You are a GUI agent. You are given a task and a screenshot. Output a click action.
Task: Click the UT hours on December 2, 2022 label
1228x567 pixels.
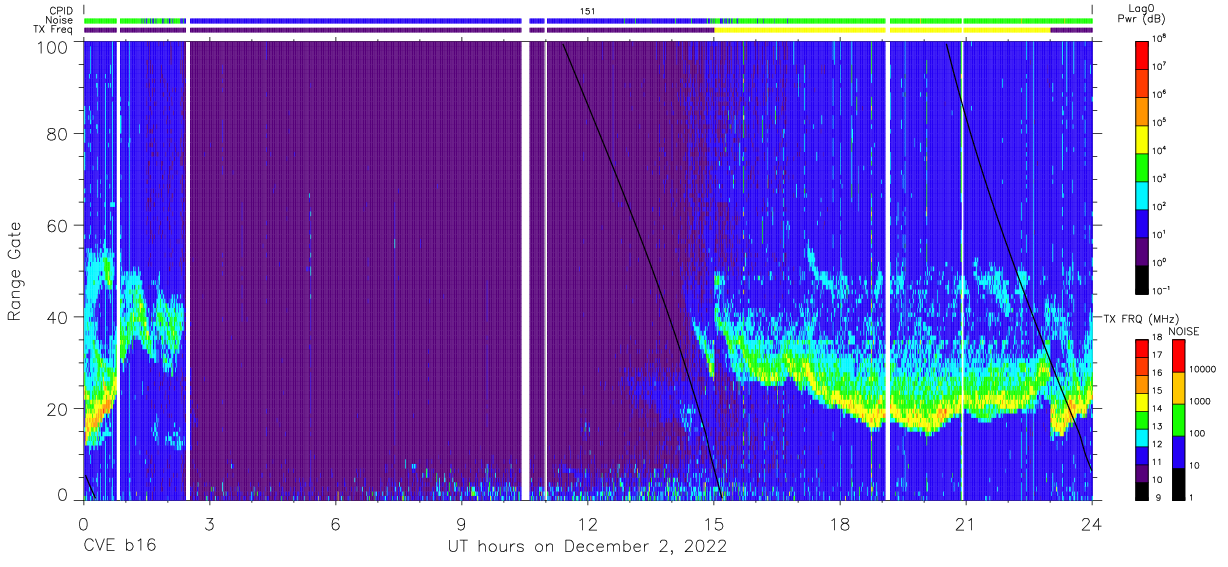[586, 546]
